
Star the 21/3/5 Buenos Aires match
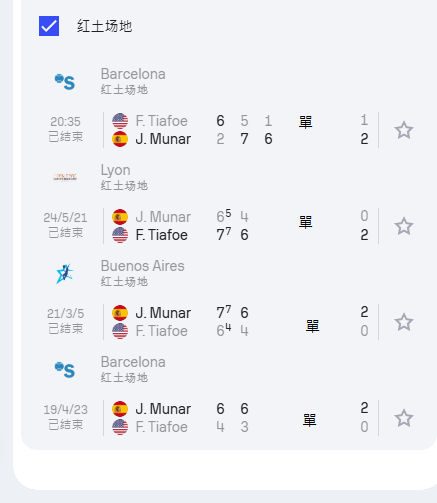[x=404, y=322]
